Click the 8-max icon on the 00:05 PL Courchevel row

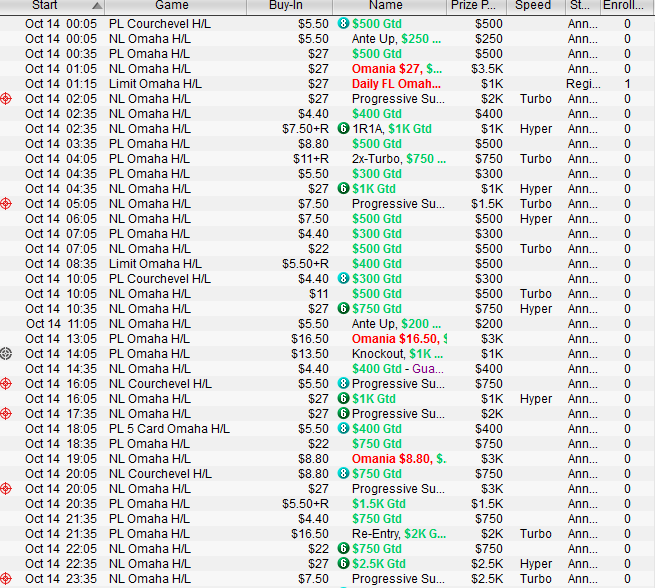pos(343,23)
